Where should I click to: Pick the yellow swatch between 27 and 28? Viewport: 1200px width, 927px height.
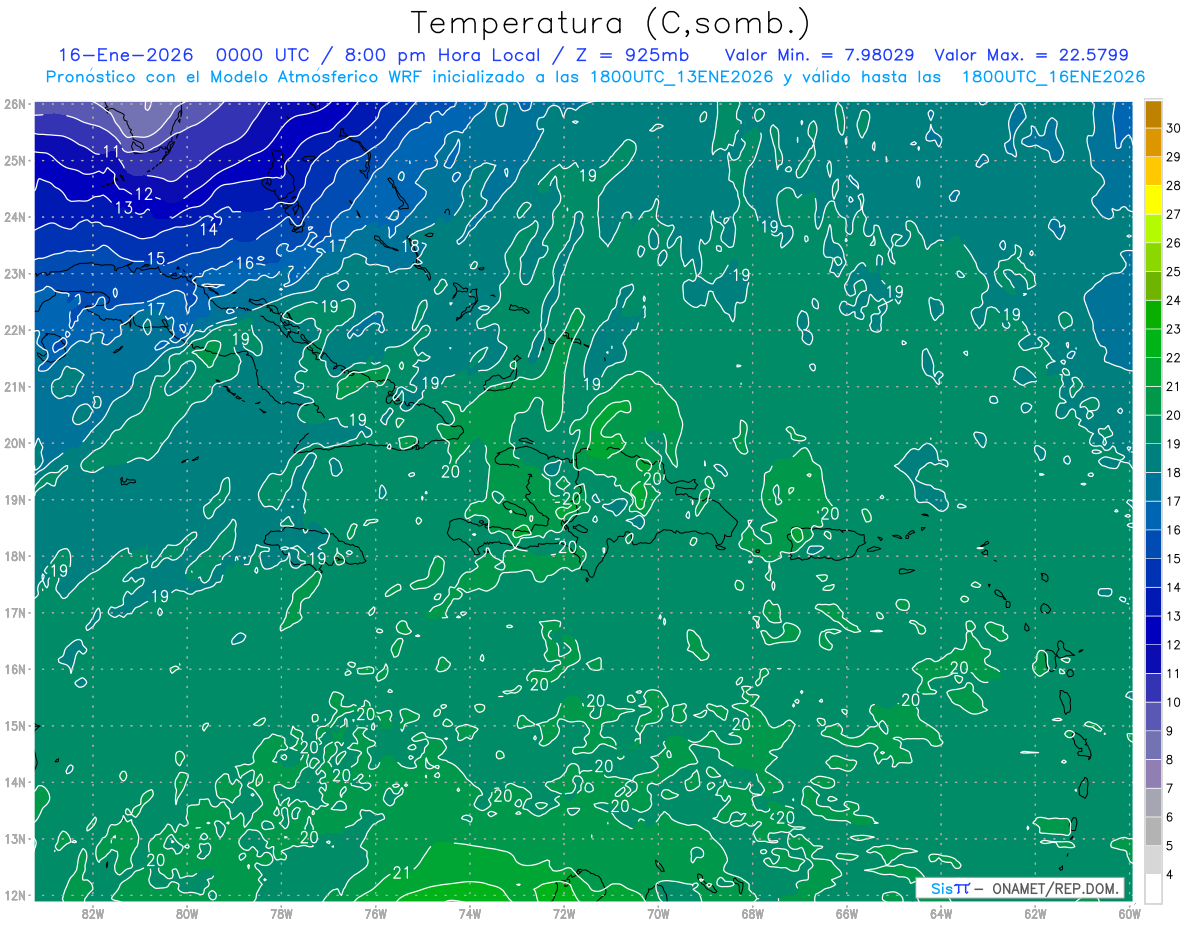pos(1153,200)
